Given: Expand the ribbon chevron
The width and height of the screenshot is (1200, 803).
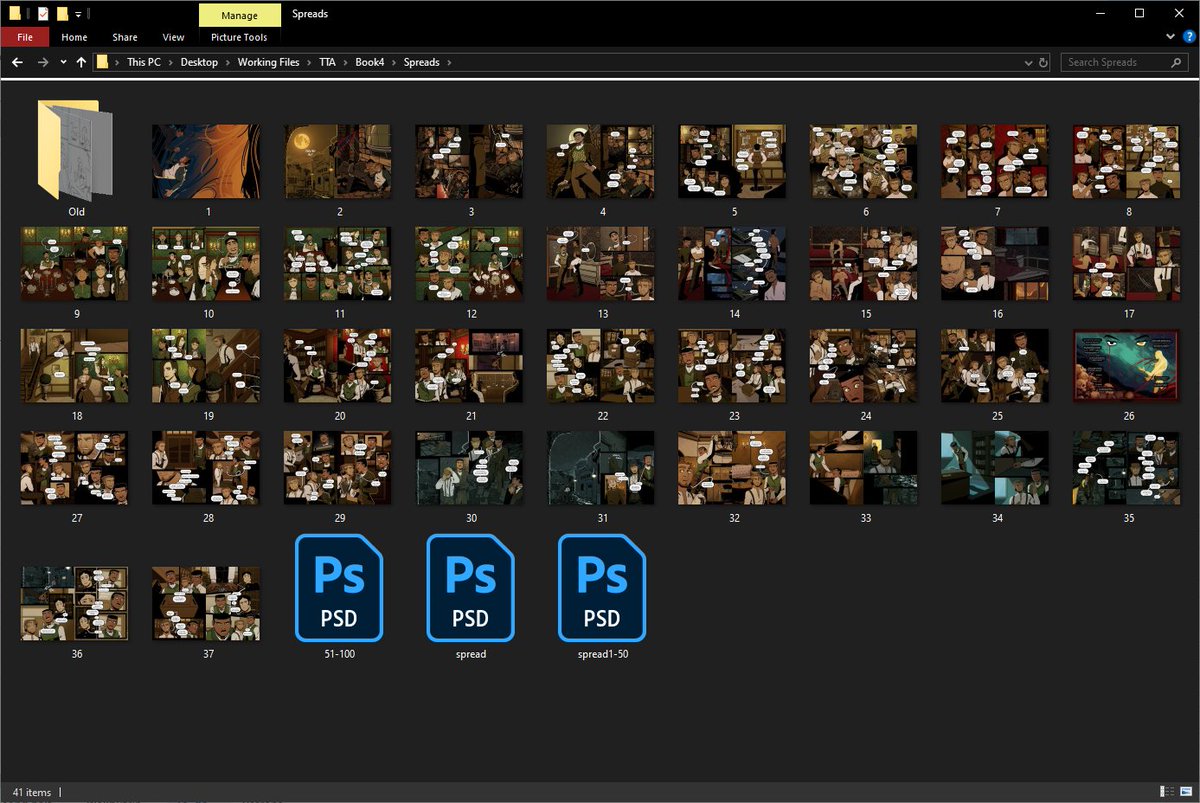Looking at the screenshot, I should (1171, 37).
